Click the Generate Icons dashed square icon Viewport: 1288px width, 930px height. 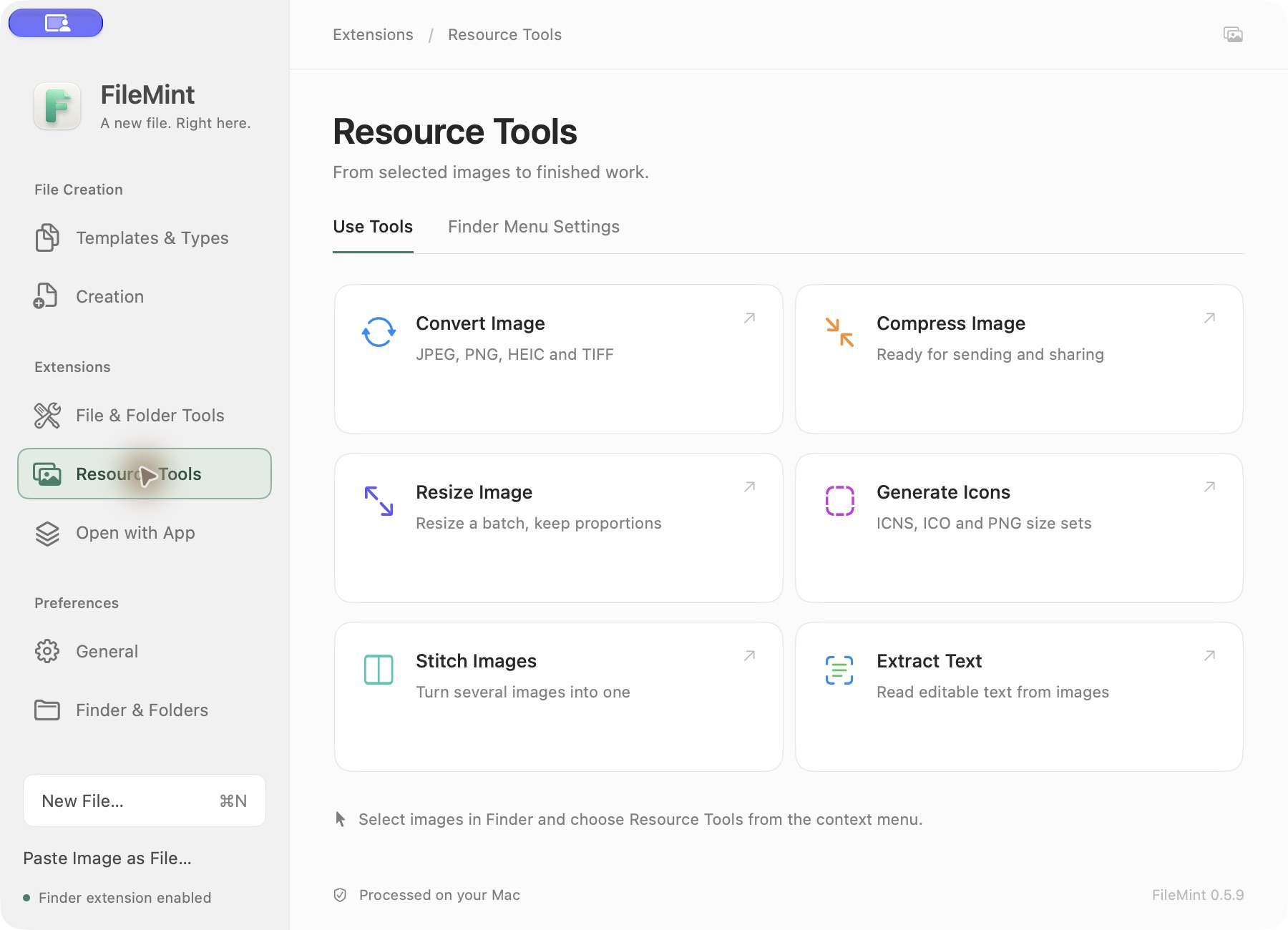tap(840, 501)
